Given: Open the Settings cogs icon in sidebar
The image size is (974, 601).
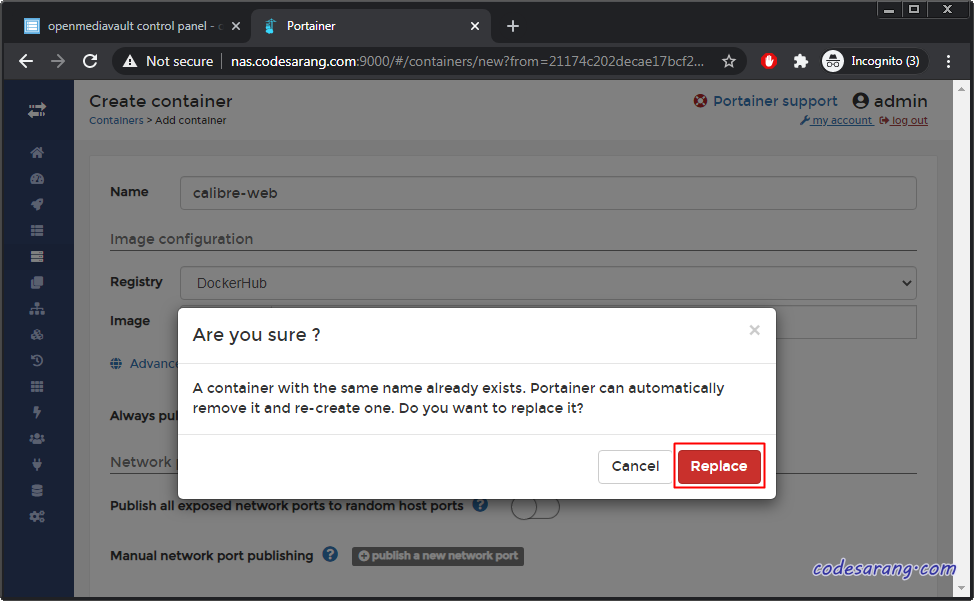Looking at the screenshot, I should 37,517.
